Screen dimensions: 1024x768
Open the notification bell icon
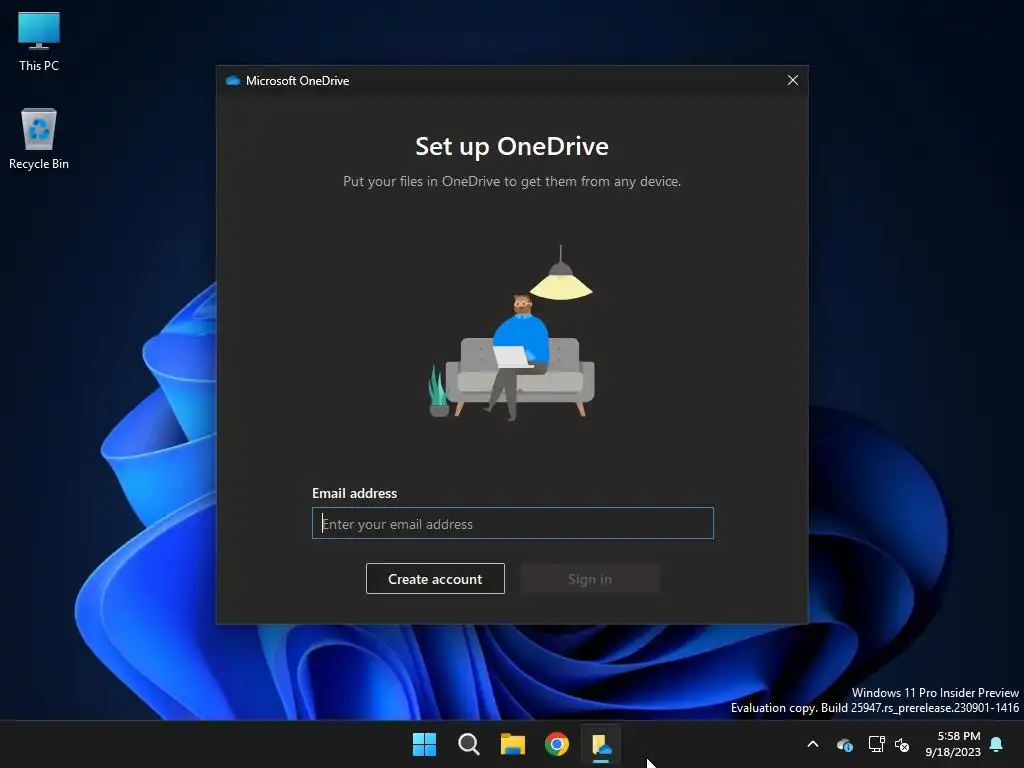(x=997, y=744)
